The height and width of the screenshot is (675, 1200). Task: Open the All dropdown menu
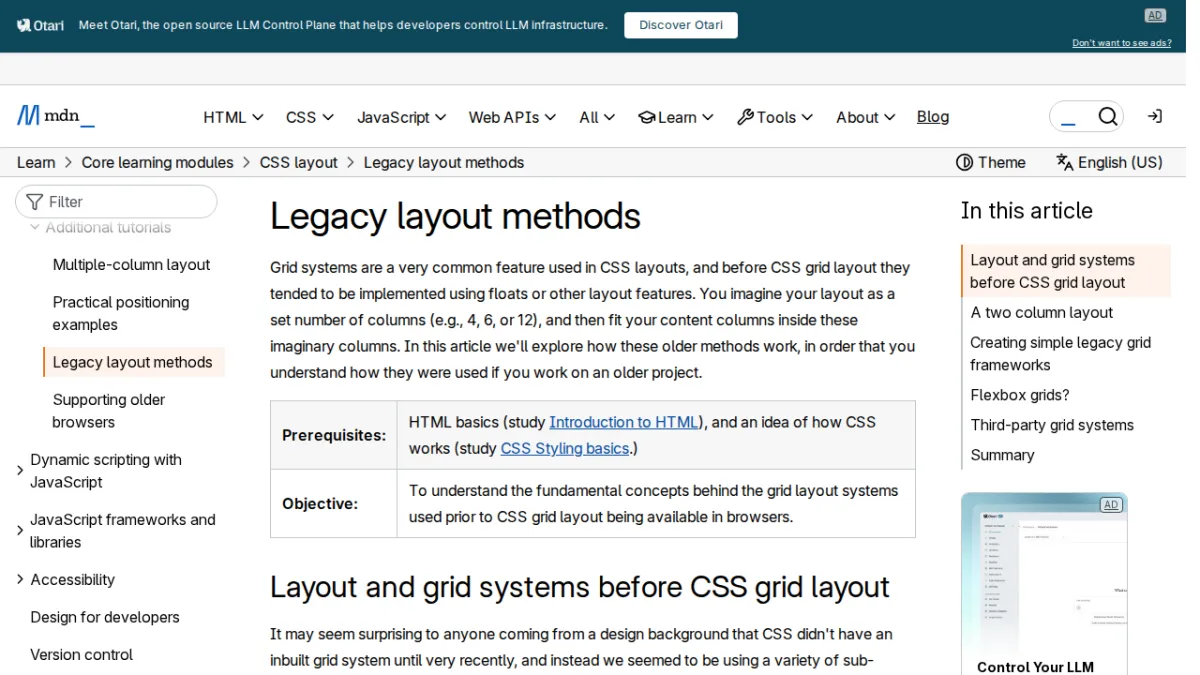click(597, 117)
